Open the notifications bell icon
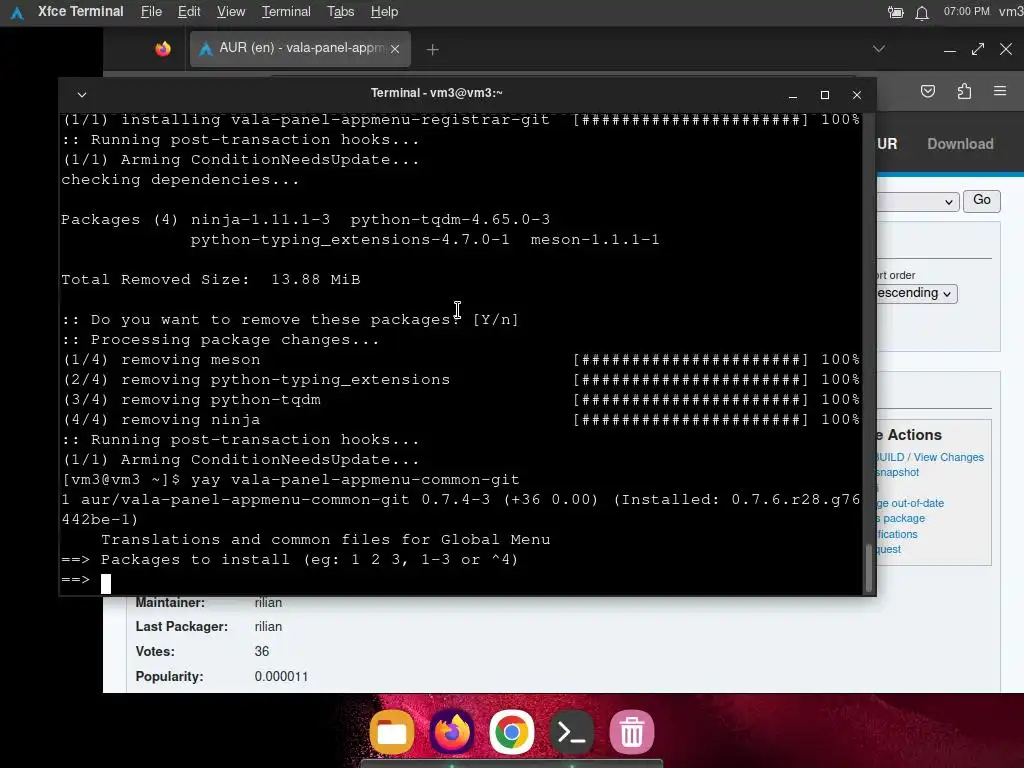 921,12
